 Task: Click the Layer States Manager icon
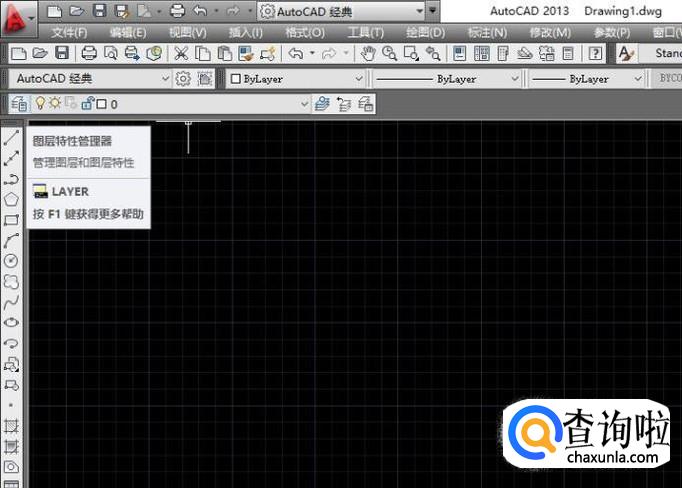[x=365, y=104]
